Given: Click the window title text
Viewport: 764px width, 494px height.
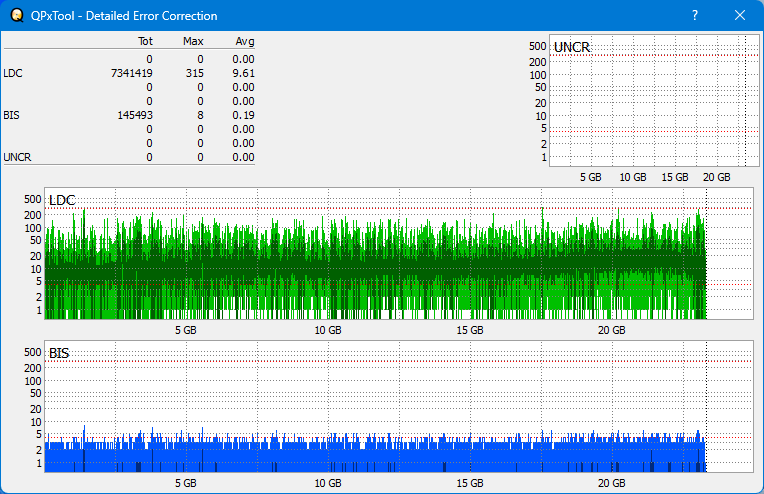Looking at the screenshot, I should pos(125,16).
